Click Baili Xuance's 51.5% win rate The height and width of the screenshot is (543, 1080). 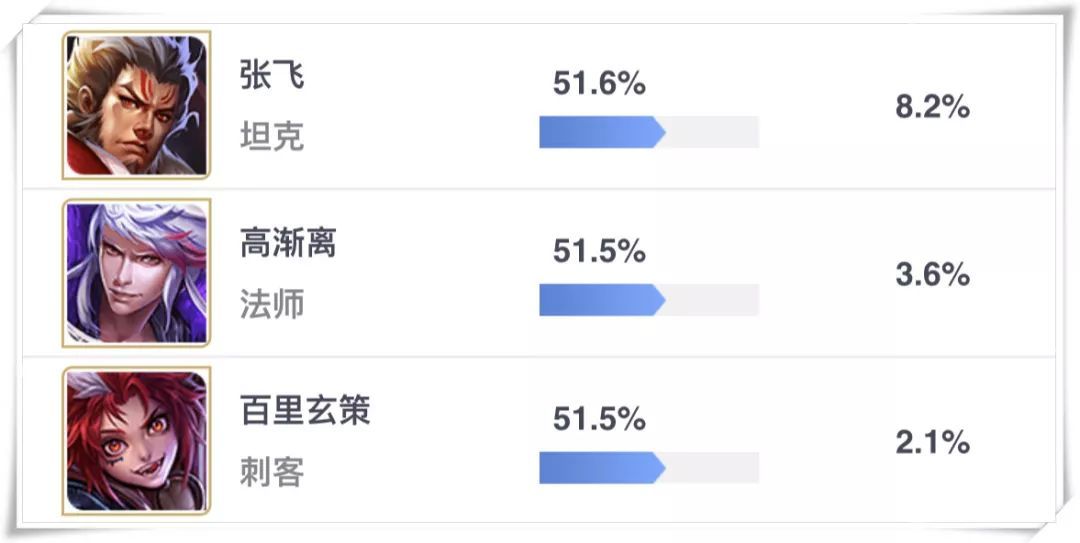pyautogui.click(x=599, y=420)
